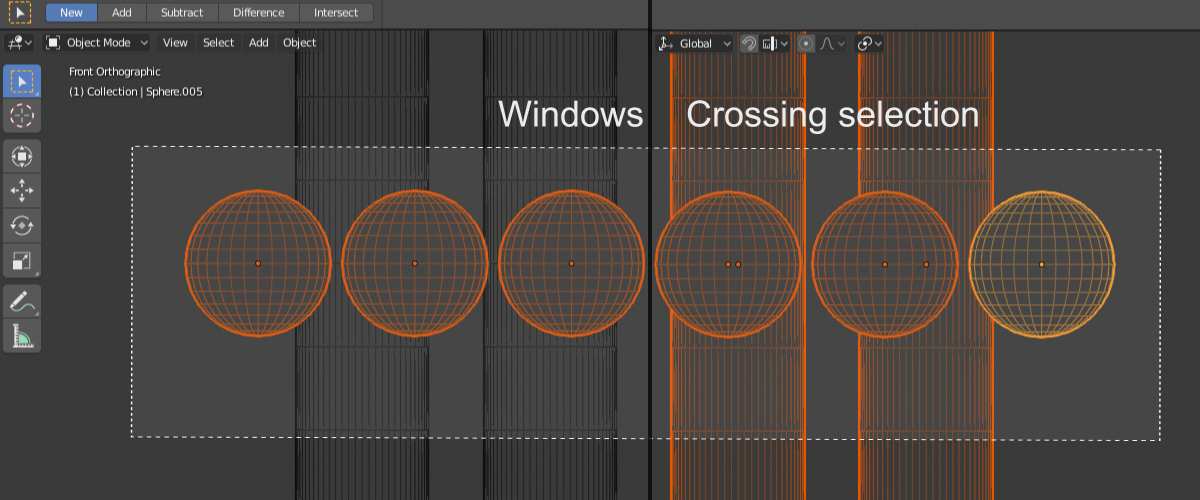This screenshot has width=1200, height=500.
Task: Click the "(1) Collection | Sphere.005" label
Action: (136, 92)
